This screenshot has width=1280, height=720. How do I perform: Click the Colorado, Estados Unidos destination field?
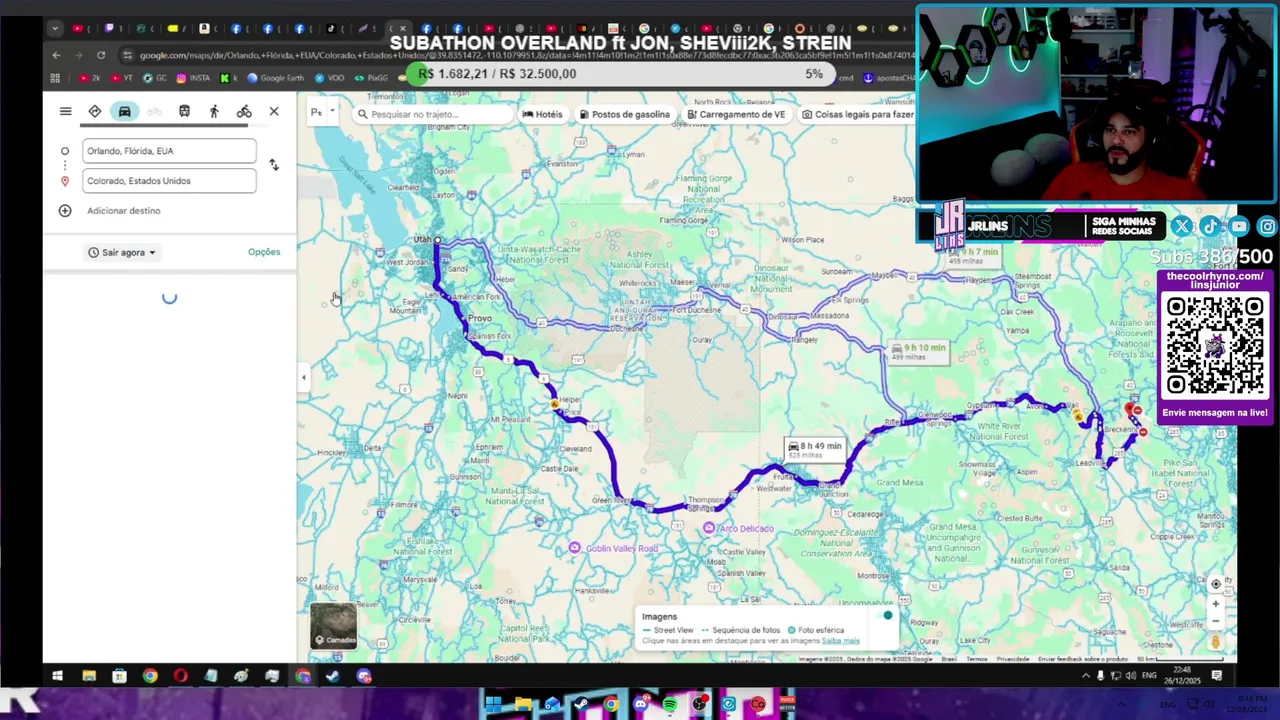tap(169, 181)
